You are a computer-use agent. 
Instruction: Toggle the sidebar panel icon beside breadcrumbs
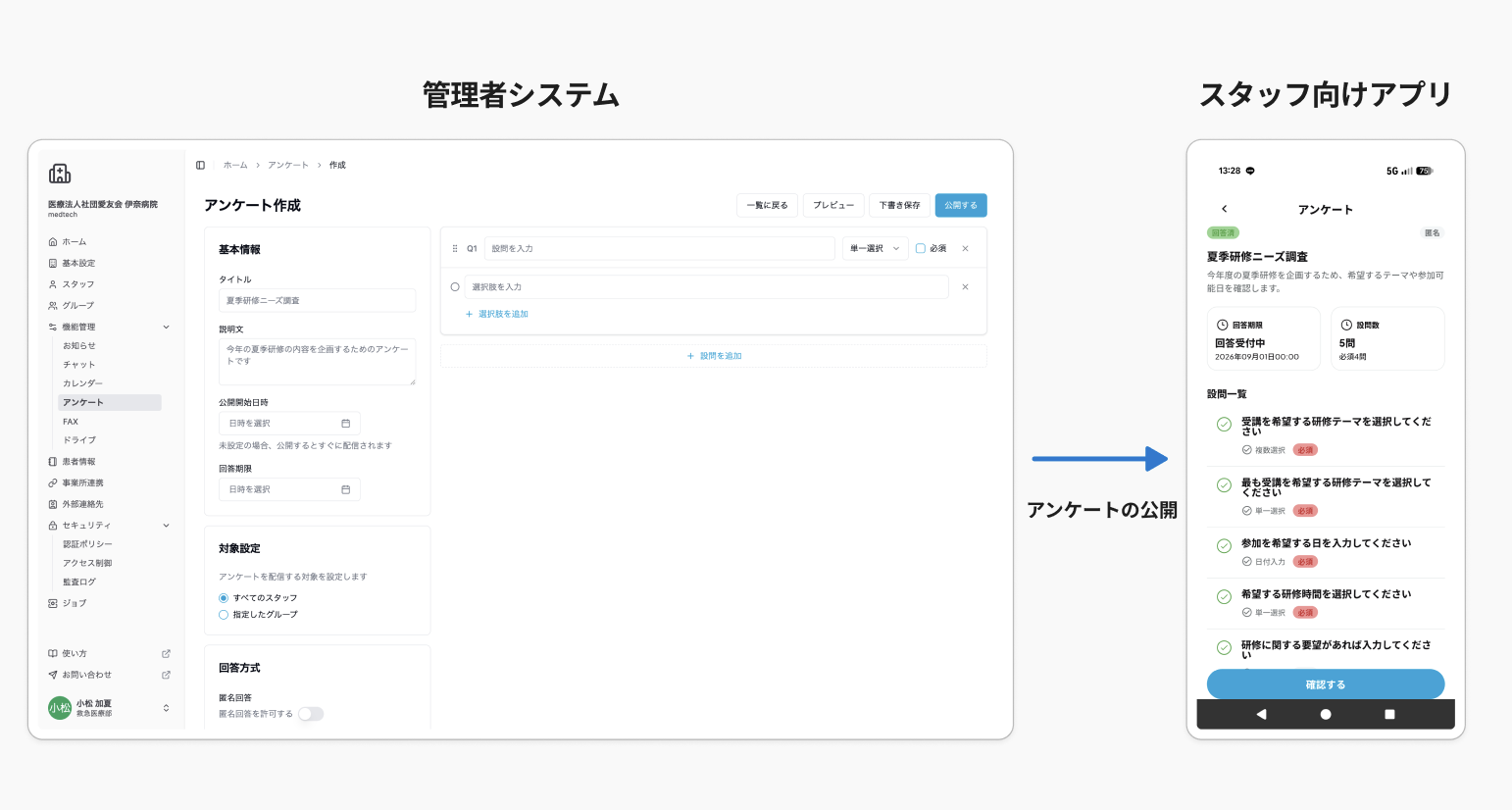200,165
